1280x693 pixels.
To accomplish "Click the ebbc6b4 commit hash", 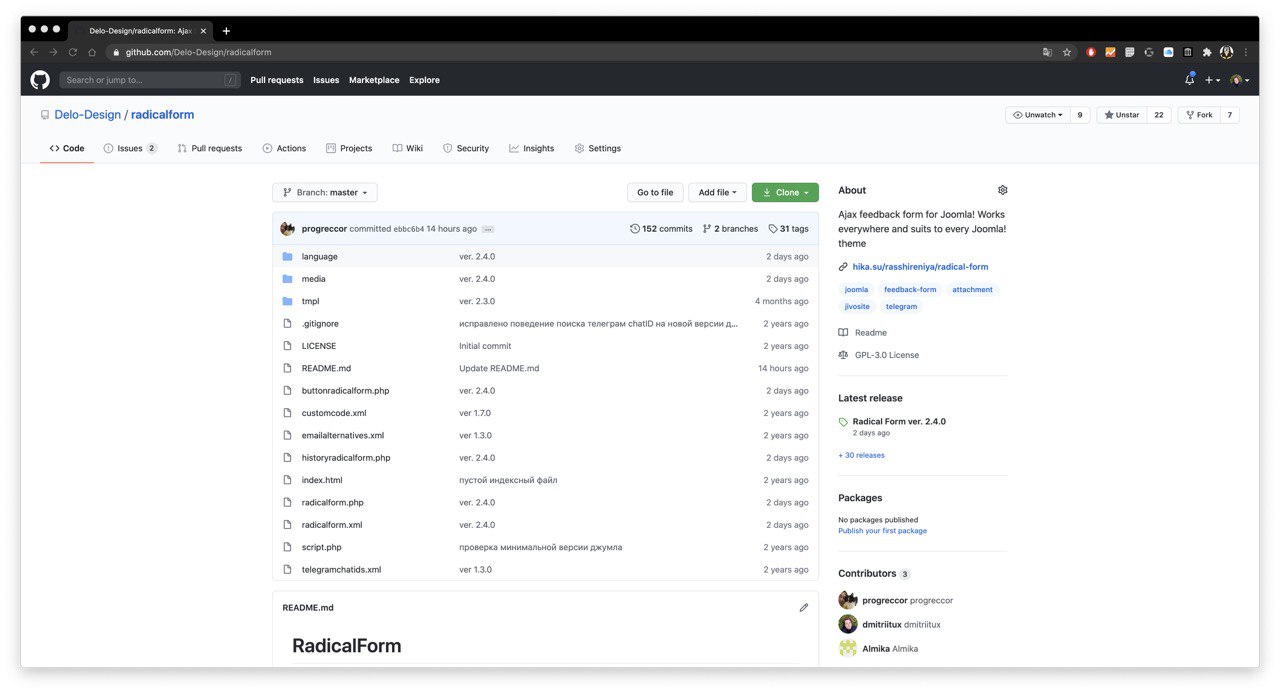I will [x=408, y=229].
